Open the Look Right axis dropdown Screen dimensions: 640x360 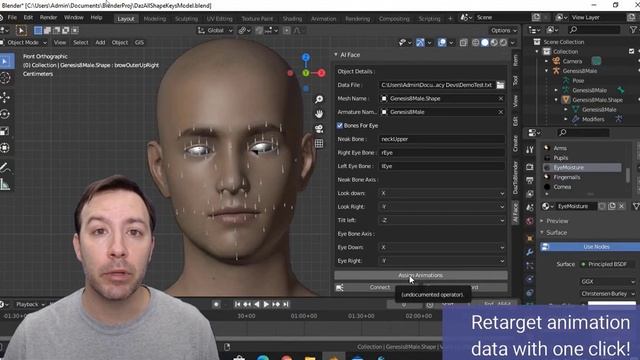point(442,207)
